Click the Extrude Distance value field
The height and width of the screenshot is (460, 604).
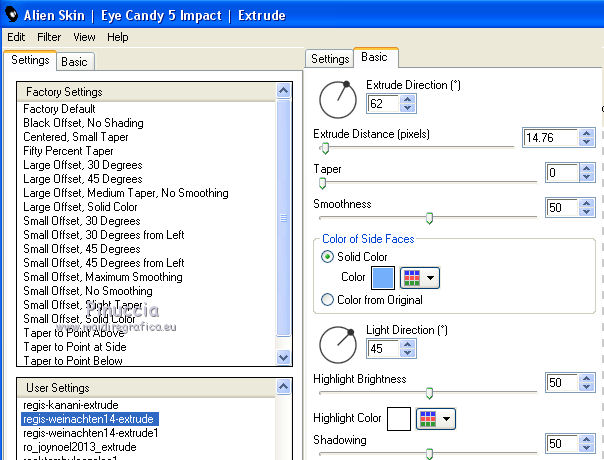(x=550, y=138)
